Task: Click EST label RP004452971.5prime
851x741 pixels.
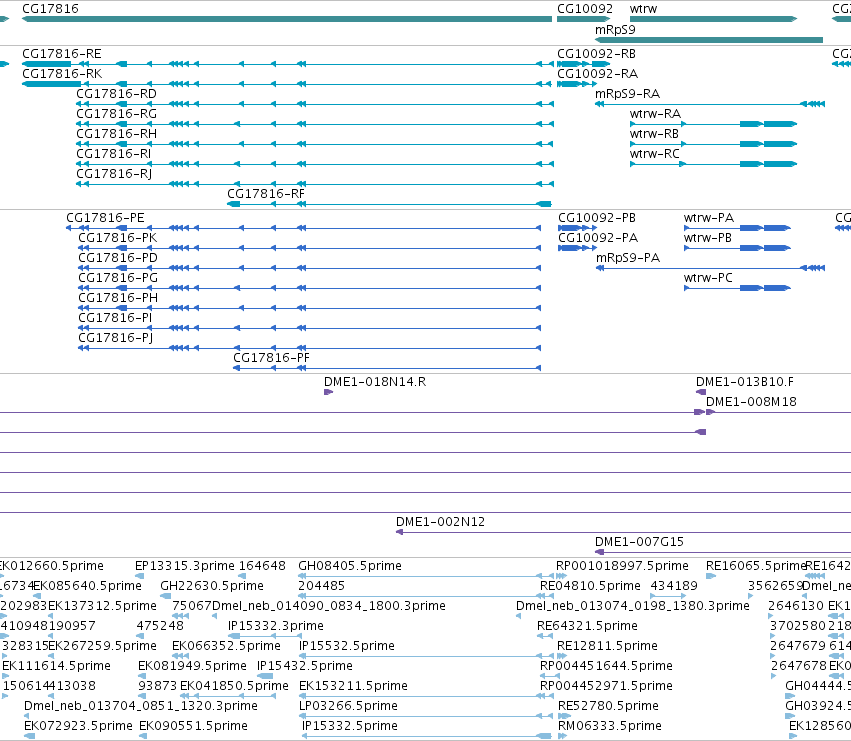Action: 606,686
